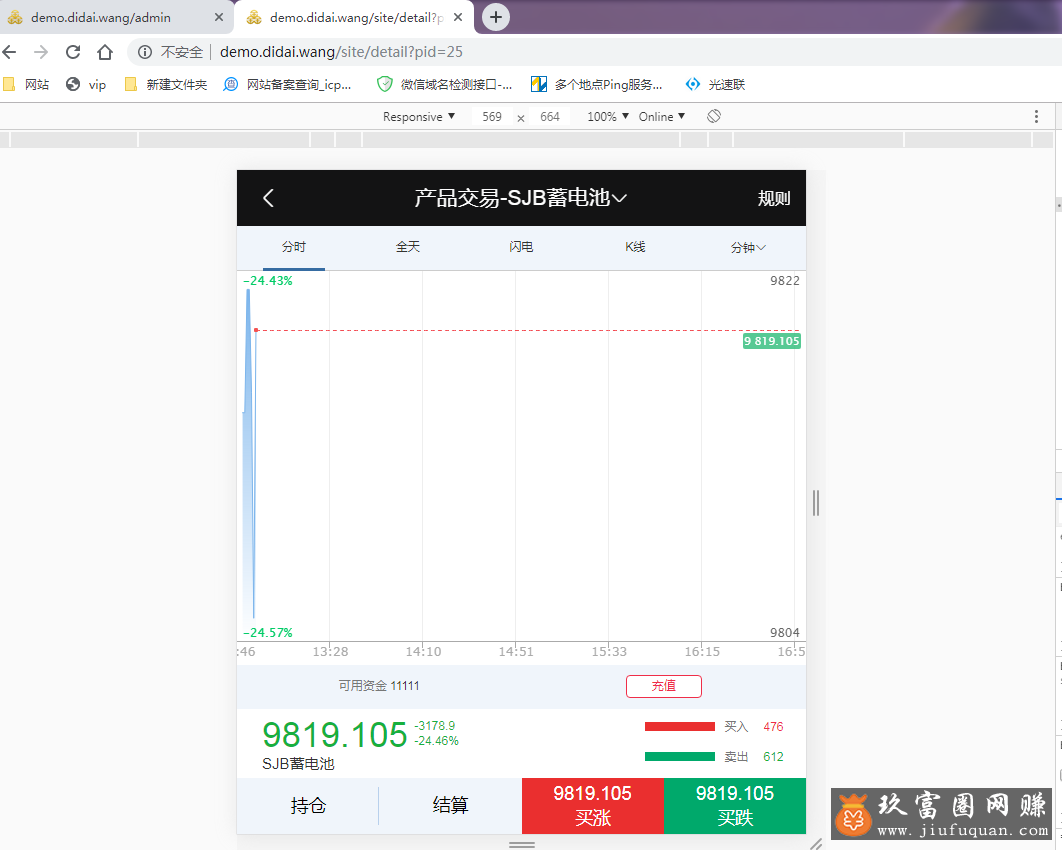Open DevTools more options three-dot menu
This screenshot has height=850, width=1062.
tap(1036, 117)
